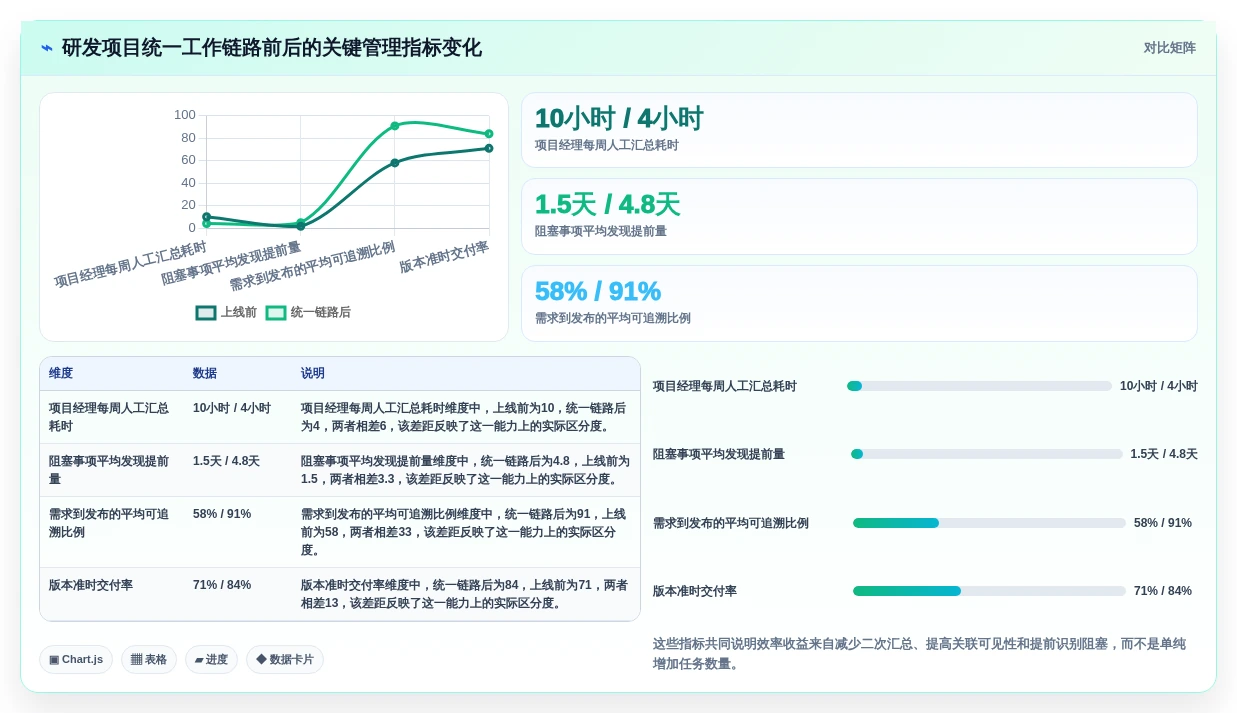The width and height of the screenshot is (1237, 713).
Task: Click the 表格 tag chip
Action: [149, 659]
